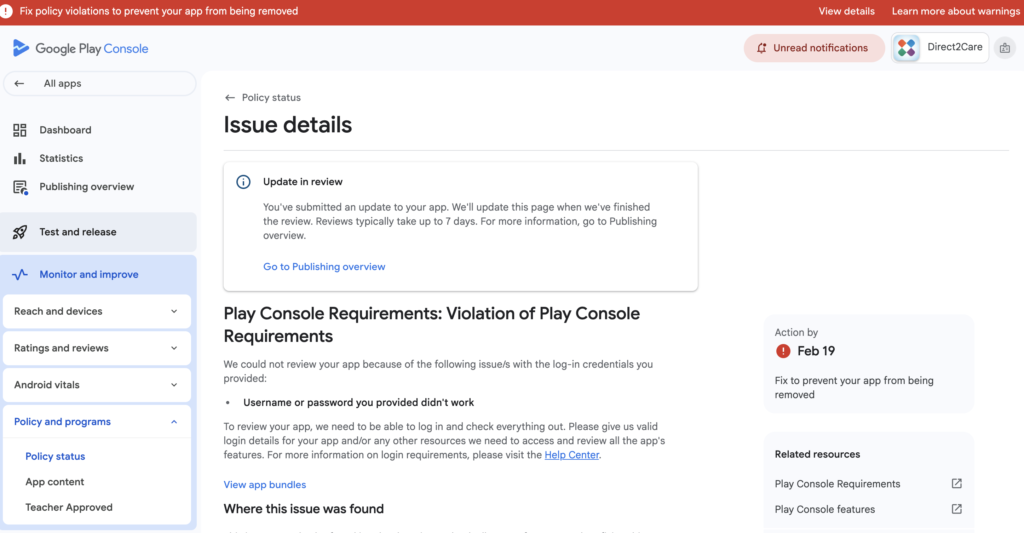Follow the Go to Publishing overview link
Viewport: 1024px width, 533px height.
[324, 267]
